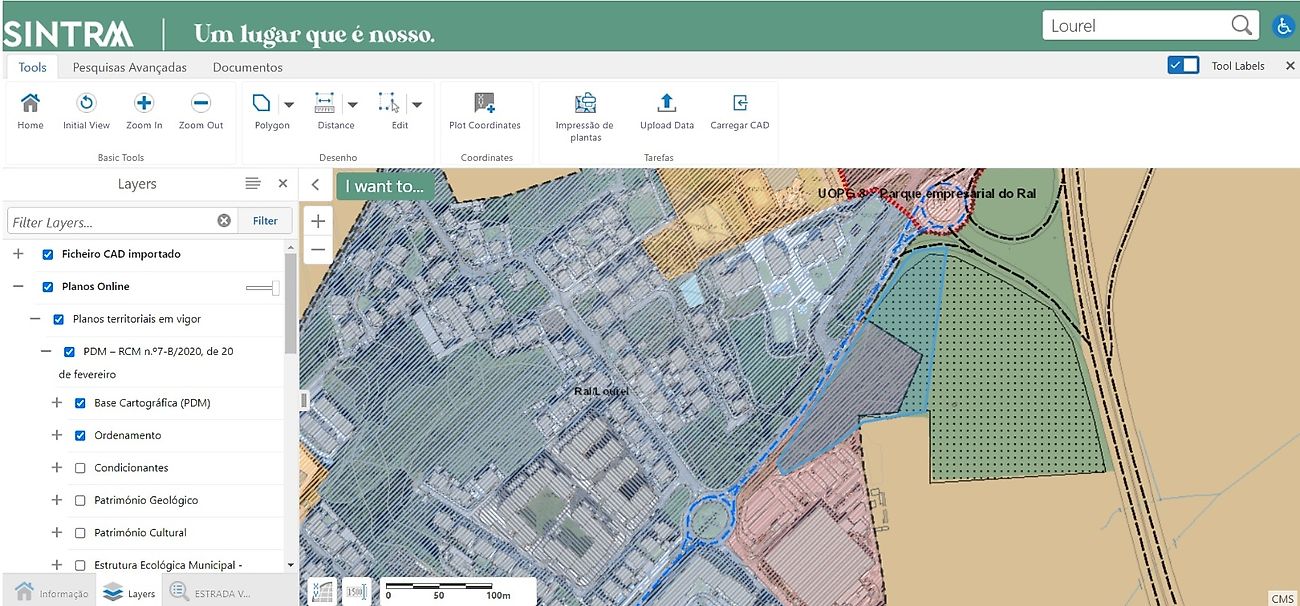Turn off the Tool Labels switch
Screen dimensions: 1300x606
click(x=1183, y=66)
